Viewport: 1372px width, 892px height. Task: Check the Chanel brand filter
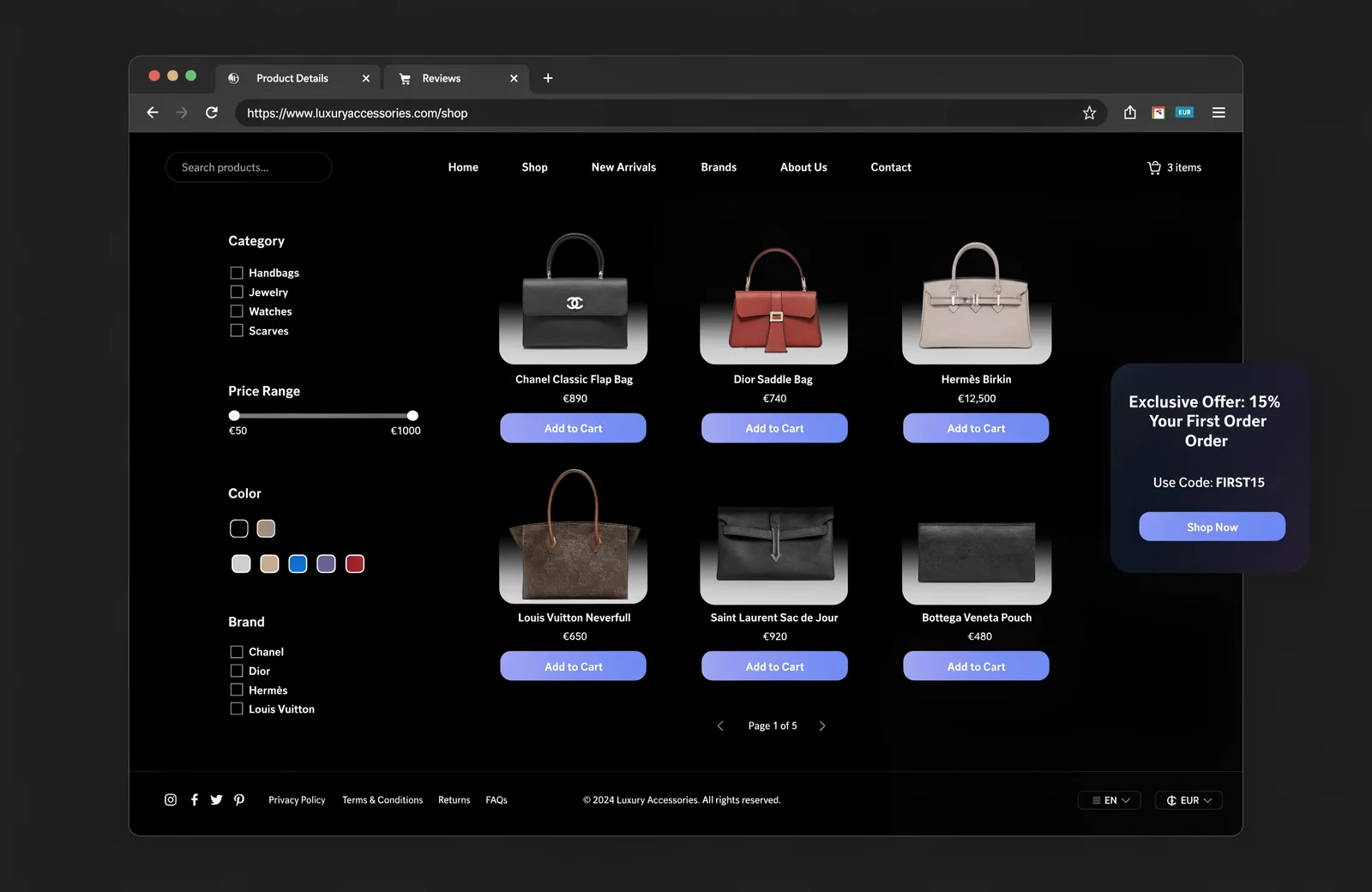tap(237, 652)
